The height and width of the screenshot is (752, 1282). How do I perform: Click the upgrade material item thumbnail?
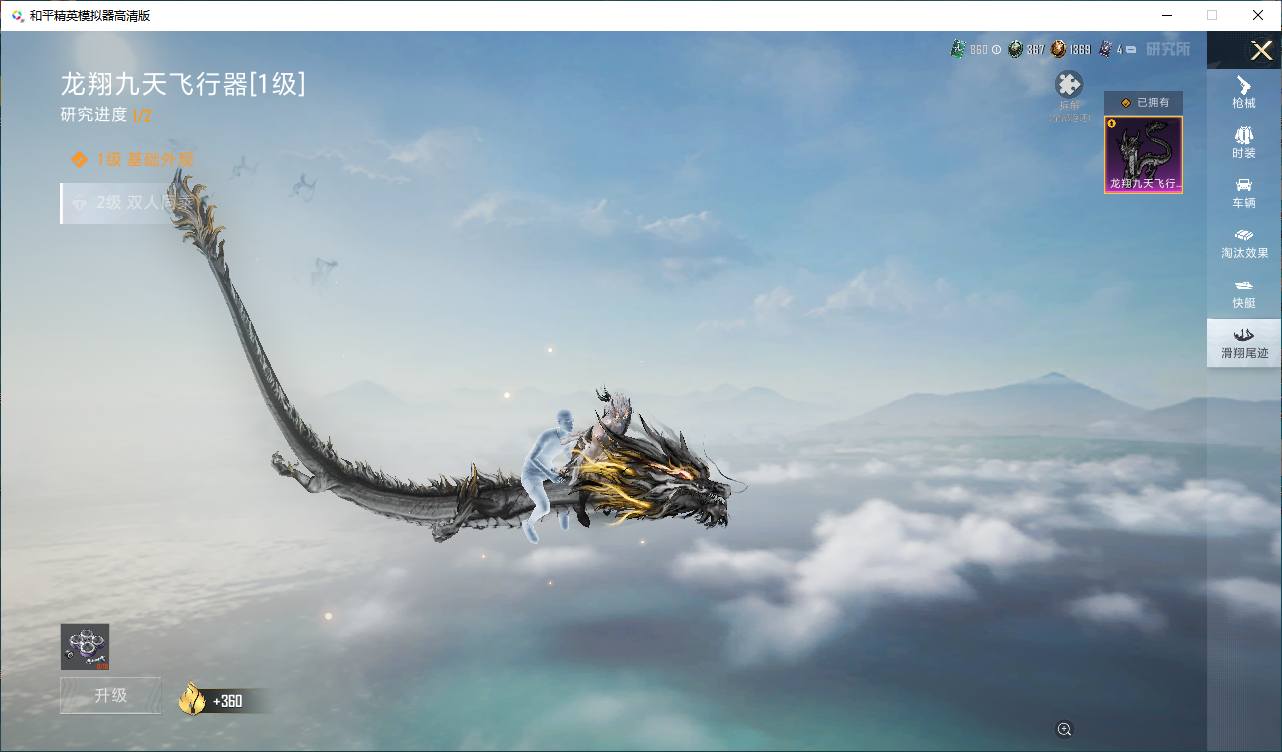click(x=85, y=647)
